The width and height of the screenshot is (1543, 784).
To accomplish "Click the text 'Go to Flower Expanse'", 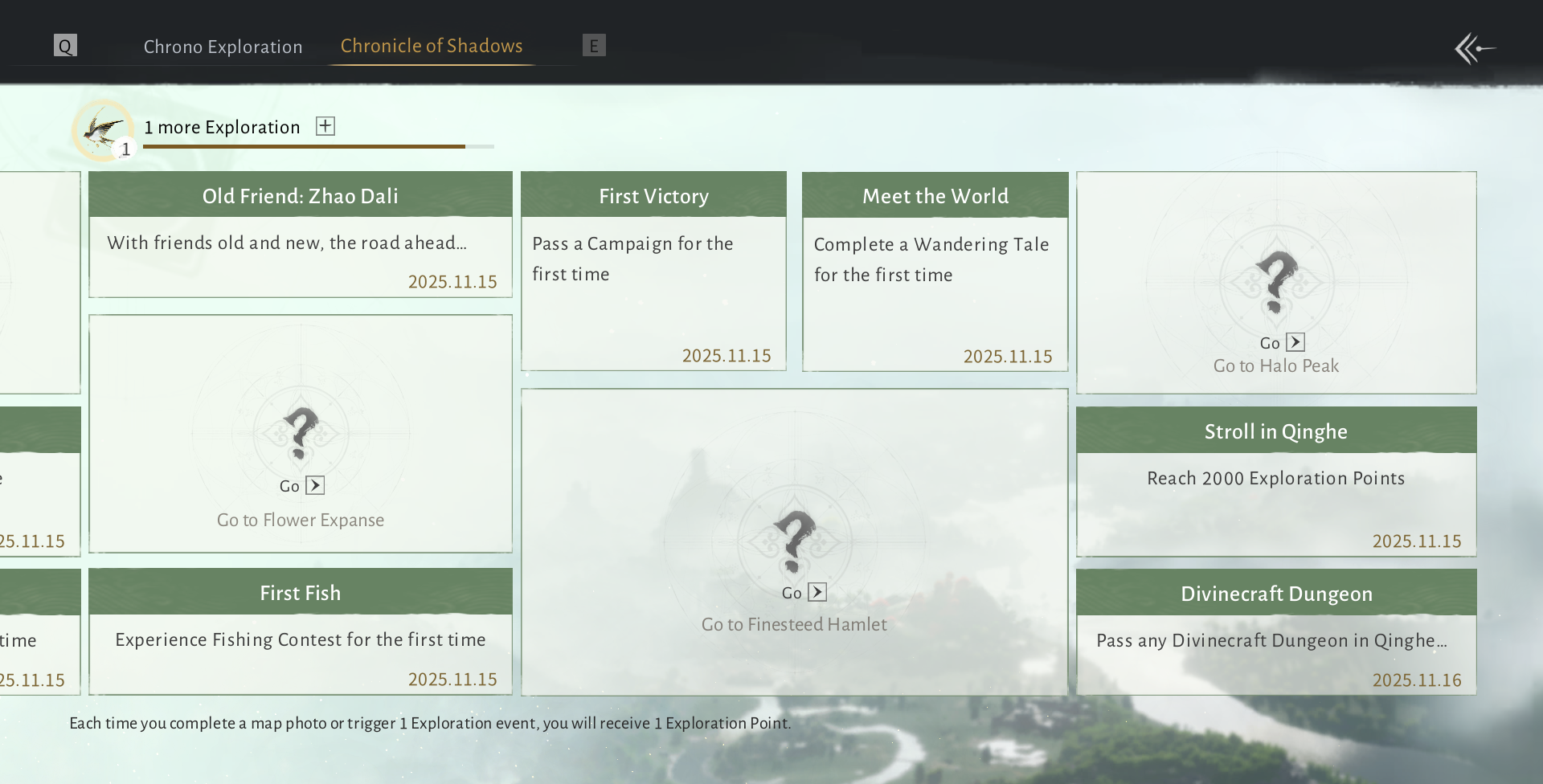I will coord(301,520).
